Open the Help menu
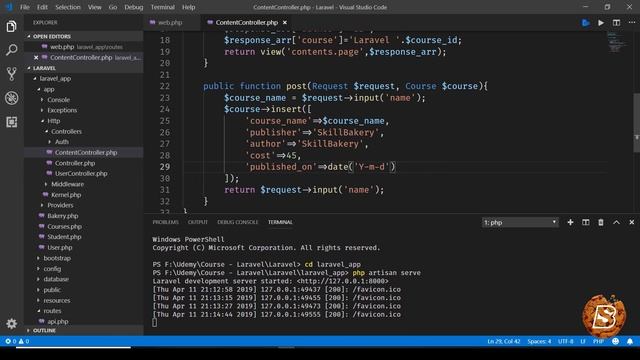This screenshot has height=360, width=640. pyautogui.click(x=189, y=7)
